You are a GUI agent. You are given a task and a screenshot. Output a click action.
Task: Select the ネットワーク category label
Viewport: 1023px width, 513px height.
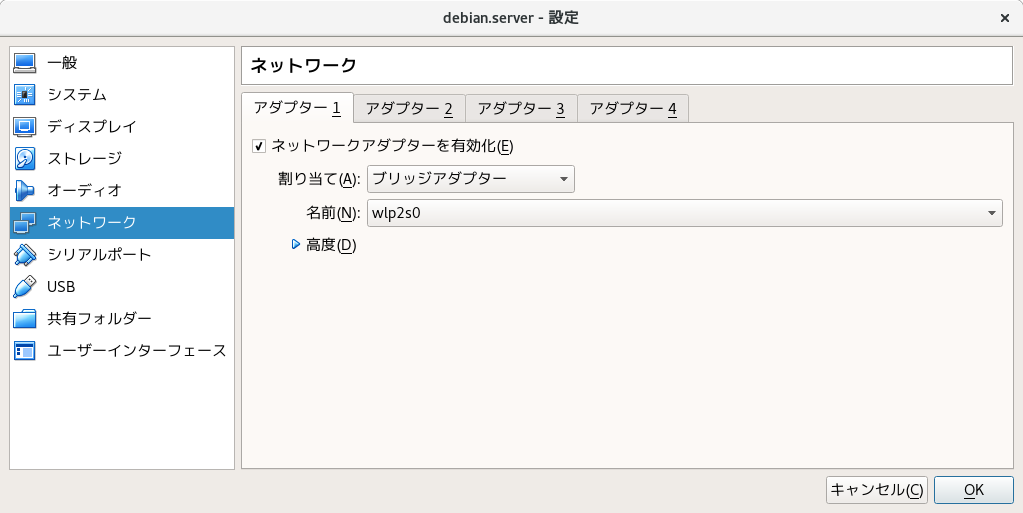[91, 223]
